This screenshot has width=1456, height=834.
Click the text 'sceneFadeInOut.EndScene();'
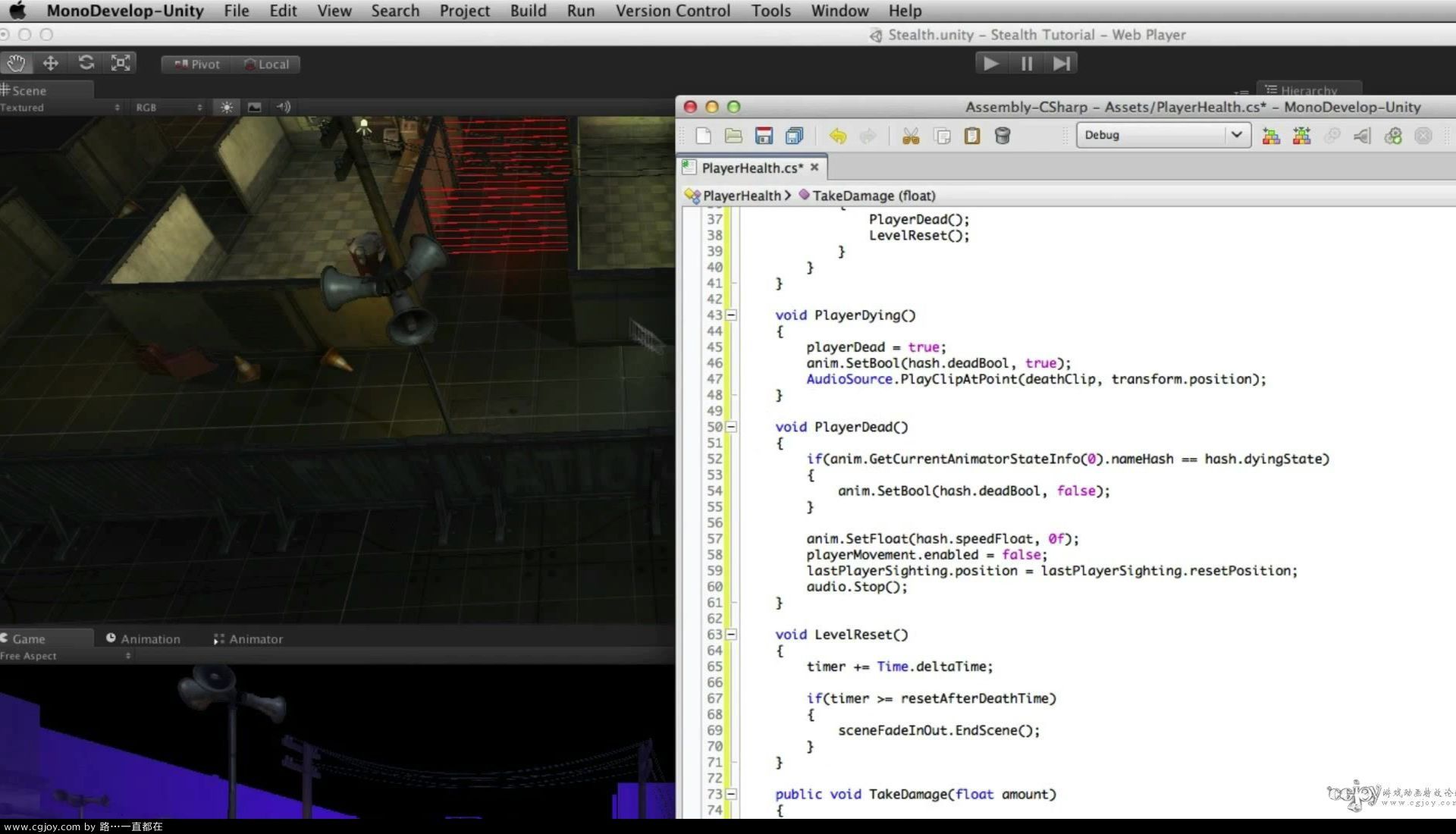[x=939, y=730]
